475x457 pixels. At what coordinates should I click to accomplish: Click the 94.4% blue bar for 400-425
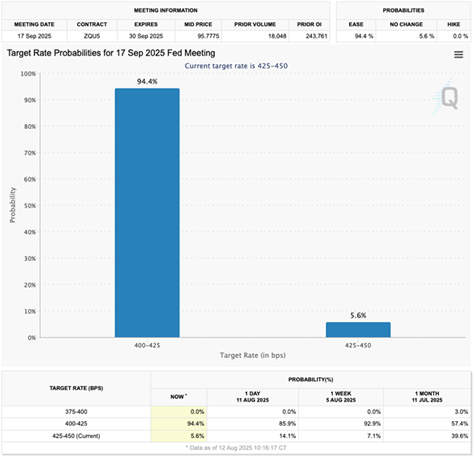147,213
